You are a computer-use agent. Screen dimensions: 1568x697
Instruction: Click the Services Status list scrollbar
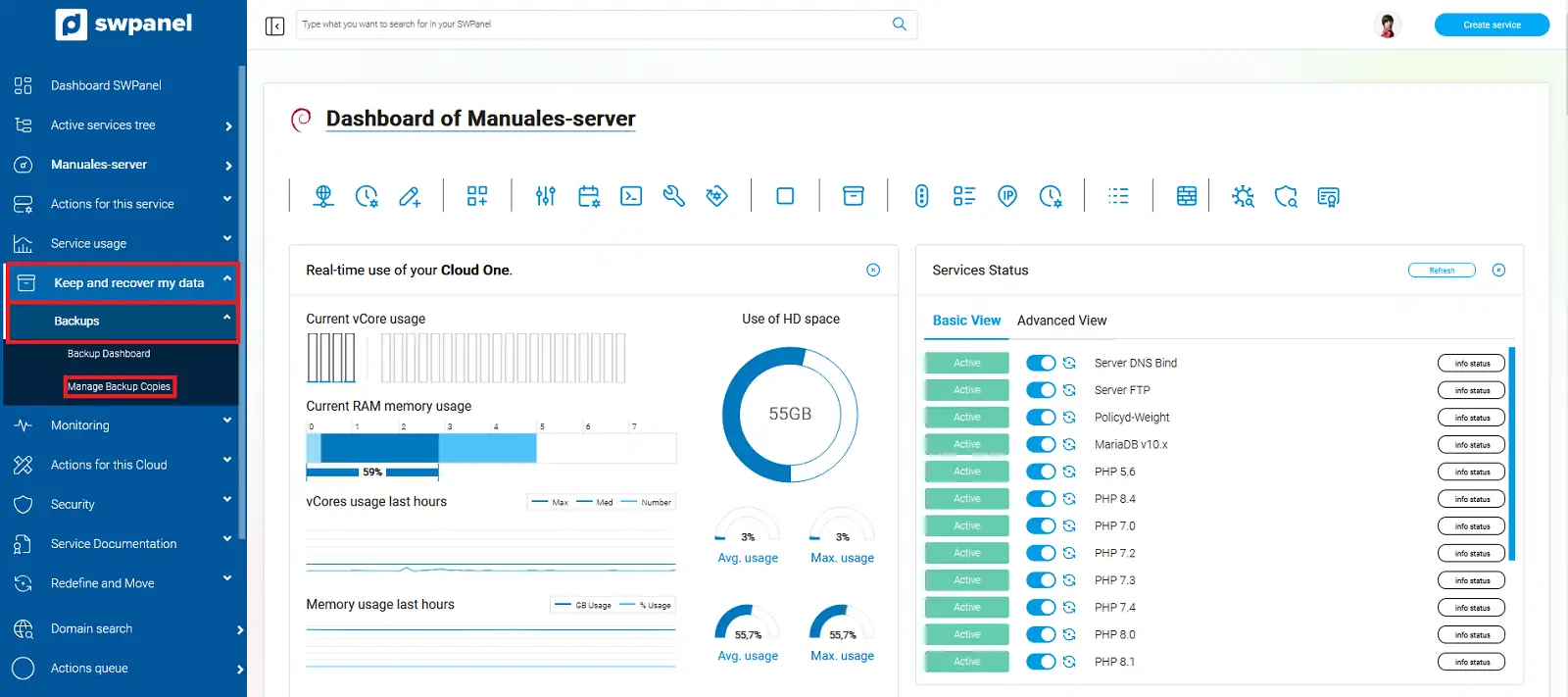[1512, 453]
